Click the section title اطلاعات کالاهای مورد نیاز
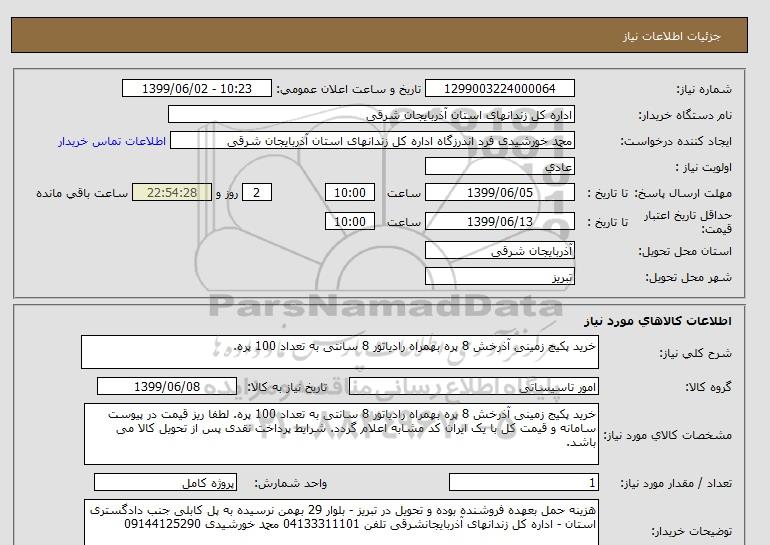The image size is (770, 545). tap(658, 321)
